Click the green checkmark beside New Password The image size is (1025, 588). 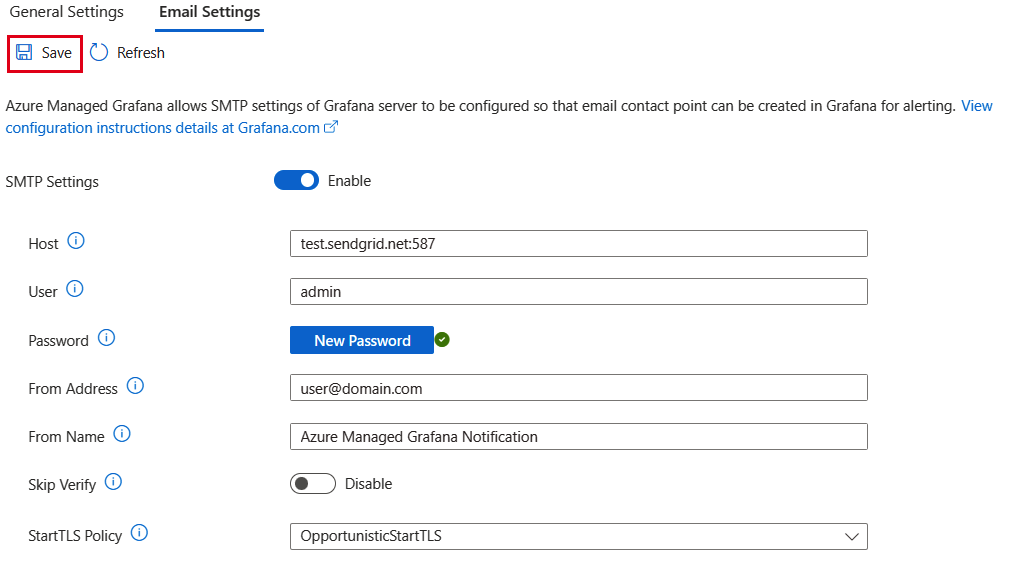(x=442, y=339)
